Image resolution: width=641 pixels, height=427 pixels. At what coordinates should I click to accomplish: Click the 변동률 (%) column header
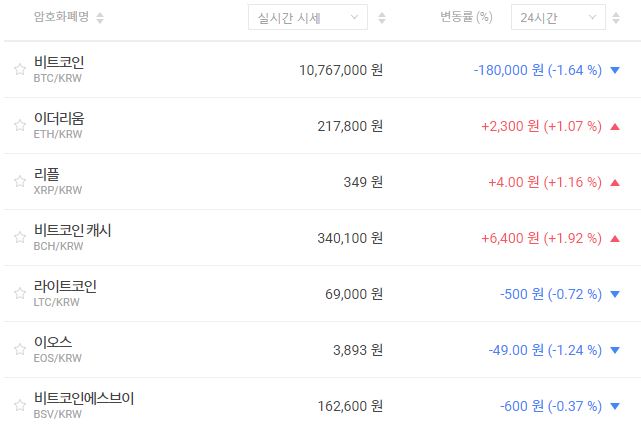click(x=466, y=17)
